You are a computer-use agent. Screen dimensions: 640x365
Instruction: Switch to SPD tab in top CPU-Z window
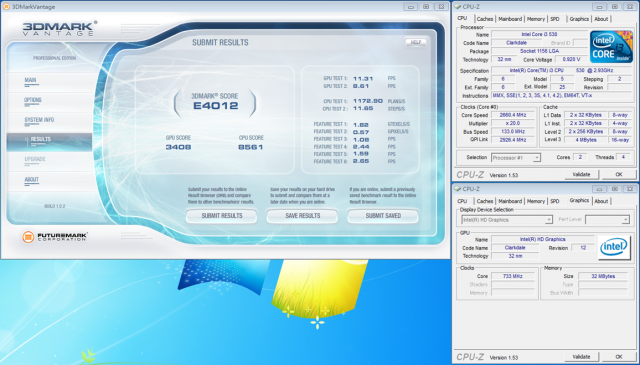pyautogui.click(x=555, y=19)
